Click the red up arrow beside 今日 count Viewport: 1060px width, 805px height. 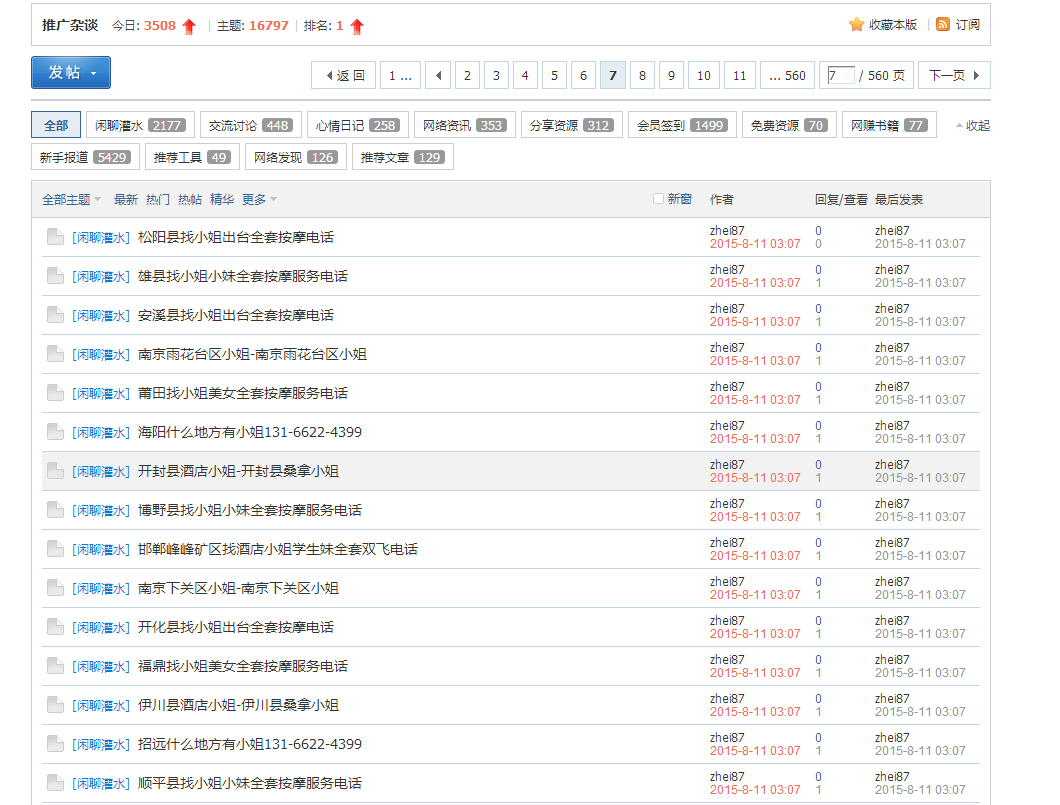pos(189,26)
